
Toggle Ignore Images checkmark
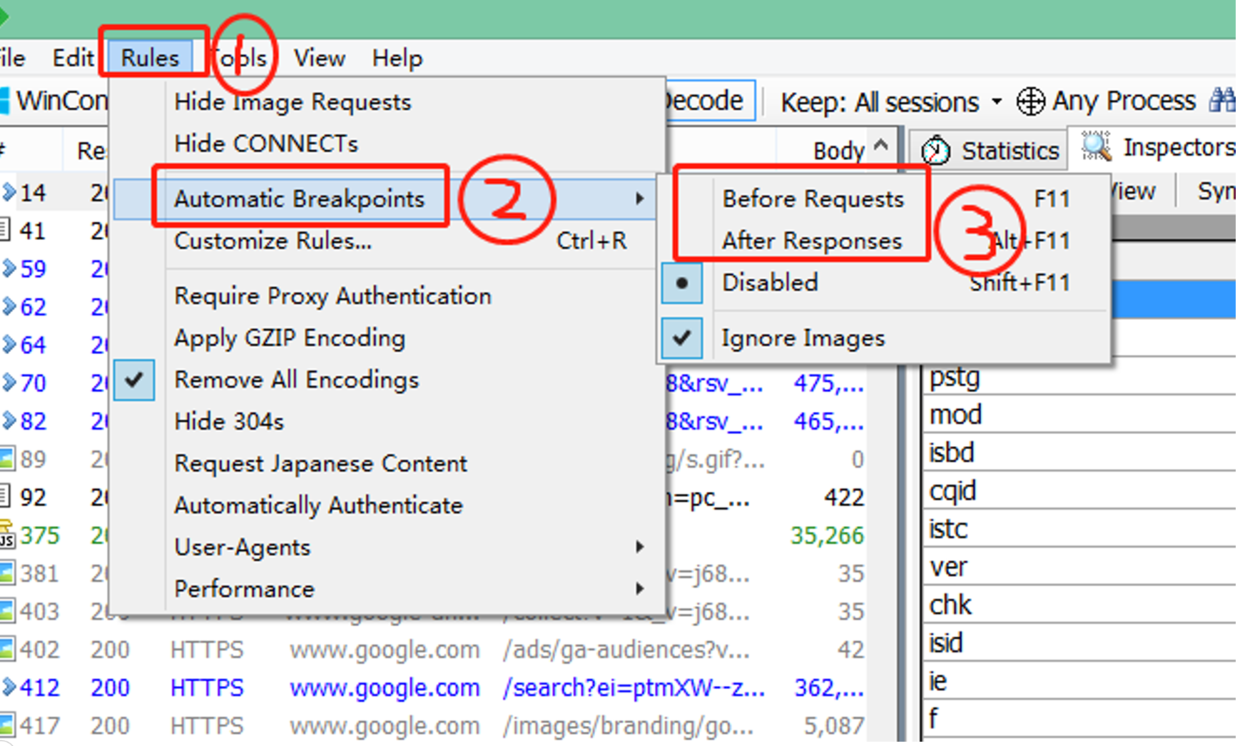(x=883, y=338)
